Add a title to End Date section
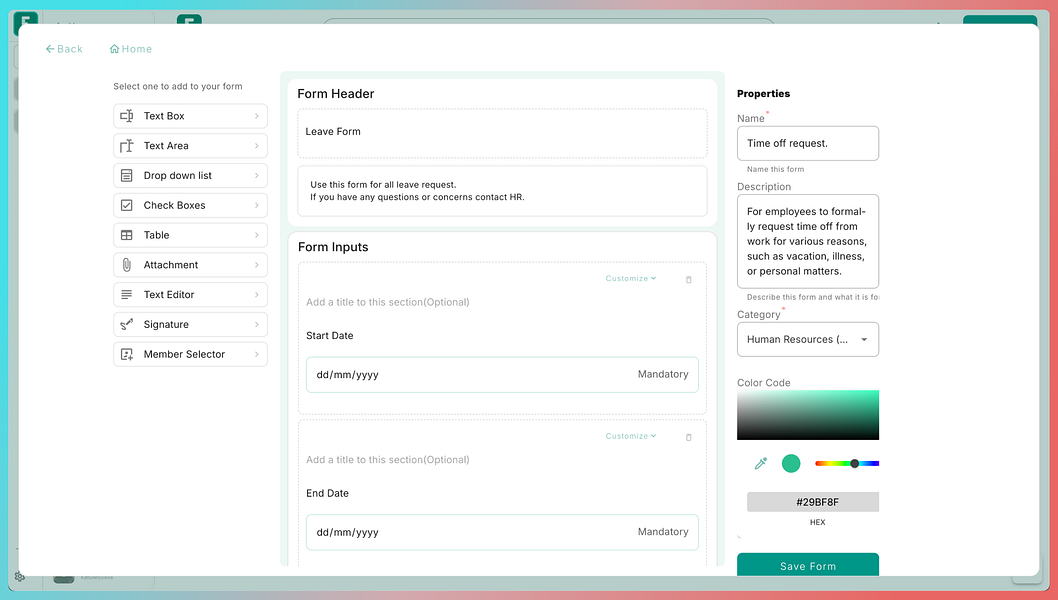Image resolution: width=1058 pixels, height=600 pixels. [387, 460]
